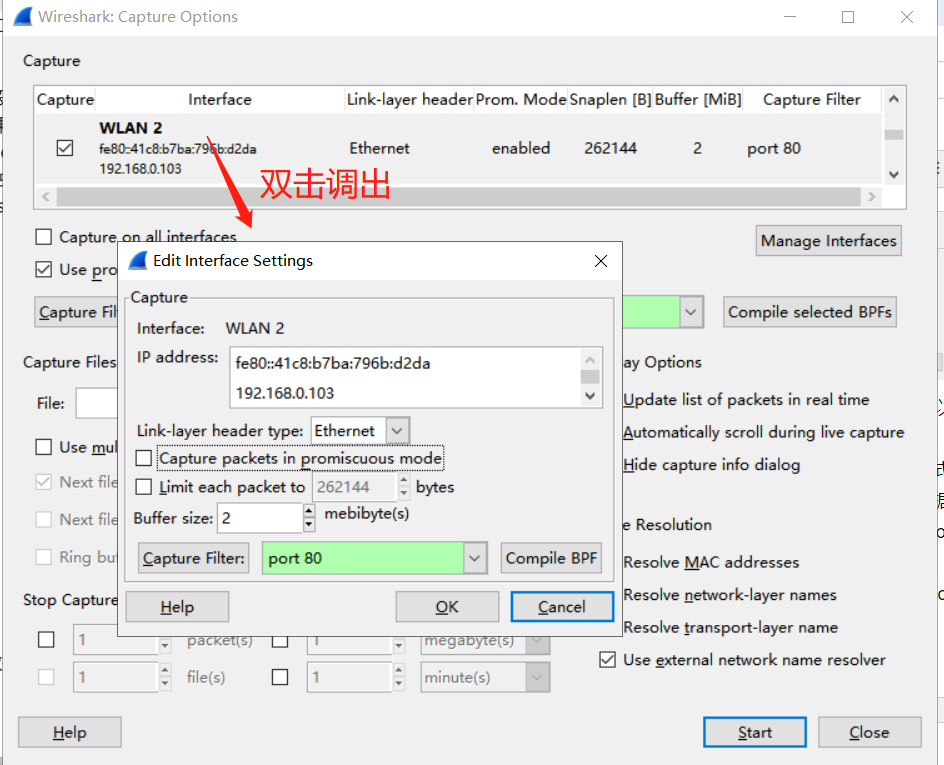Cancel the interface settings dialog
Viewport: 944px width, 765px height.
click(562, 607)
